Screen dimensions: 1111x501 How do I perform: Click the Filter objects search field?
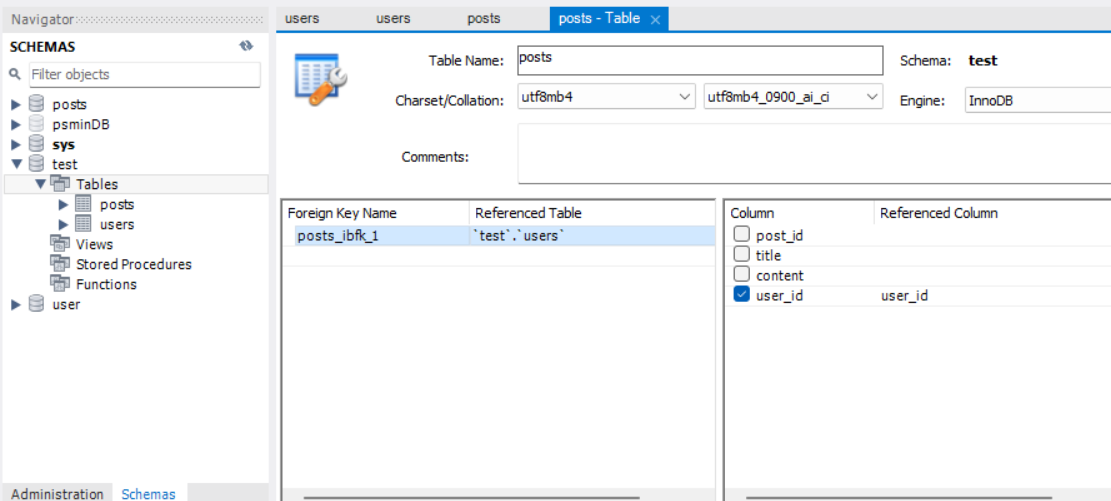145,74
